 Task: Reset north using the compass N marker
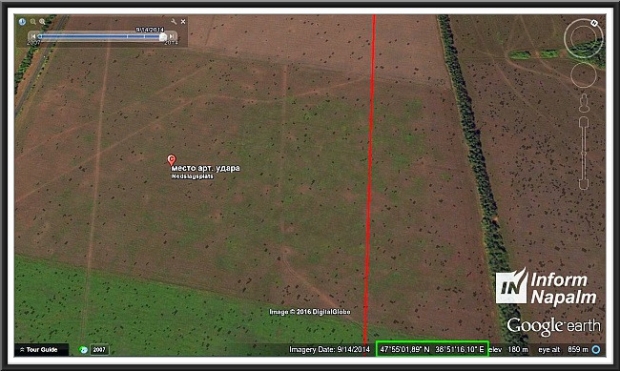pyautogui.click(x=594, y=23)
